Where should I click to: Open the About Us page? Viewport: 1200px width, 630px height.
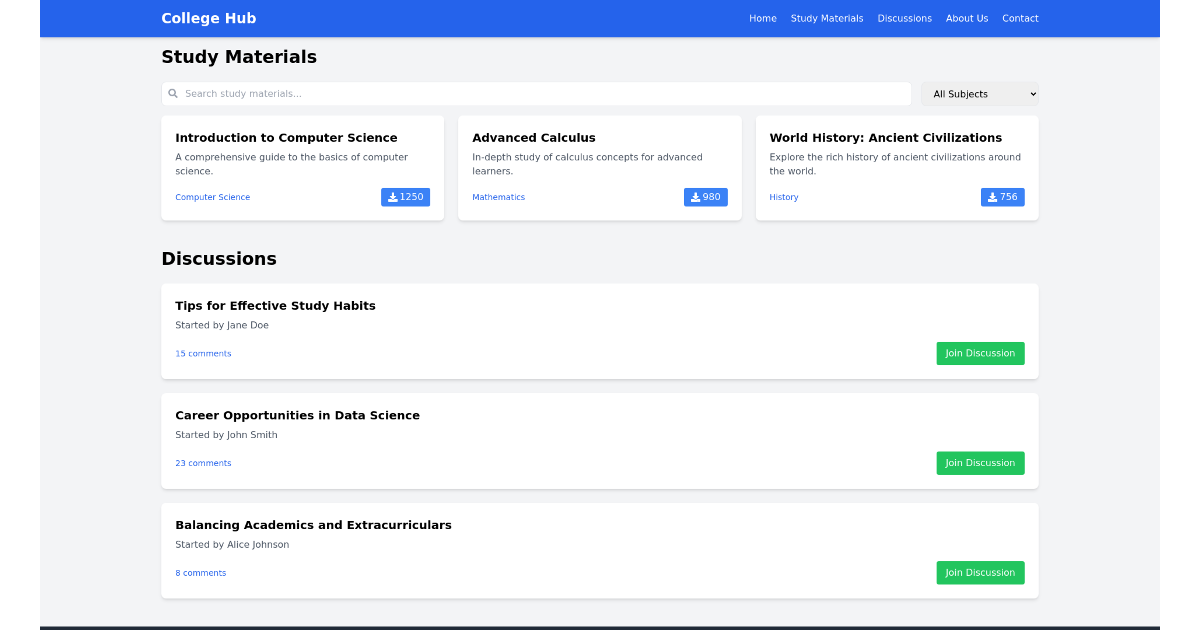(966, 18)
